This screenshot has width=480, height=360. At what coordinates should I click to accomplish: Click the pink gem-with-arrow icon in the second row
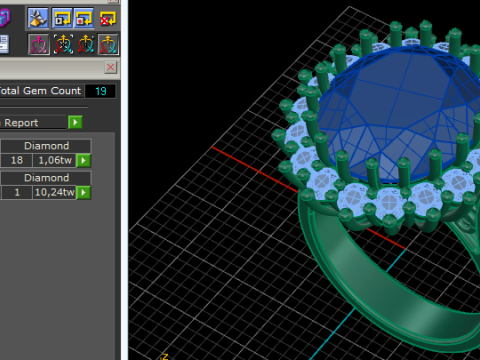(x=39, y=44)
